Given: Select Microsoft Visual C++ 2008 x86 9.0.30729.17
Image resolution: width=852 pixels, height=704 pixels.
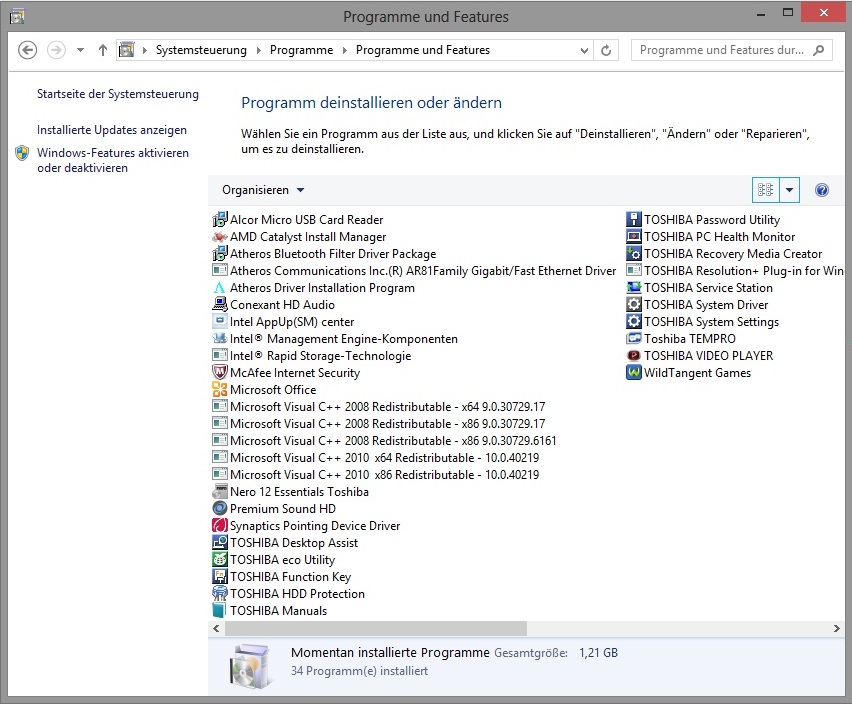Looking at the screenshot, I should coord(379,424).
